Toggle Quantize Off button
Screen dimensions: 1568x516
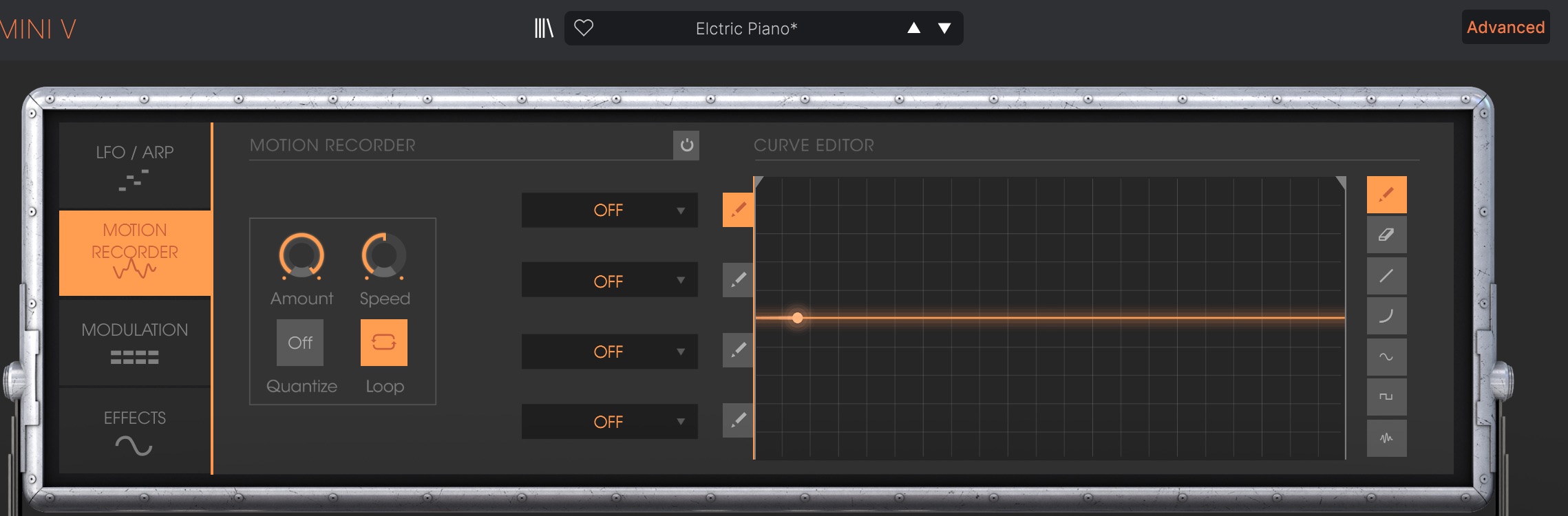300,343
